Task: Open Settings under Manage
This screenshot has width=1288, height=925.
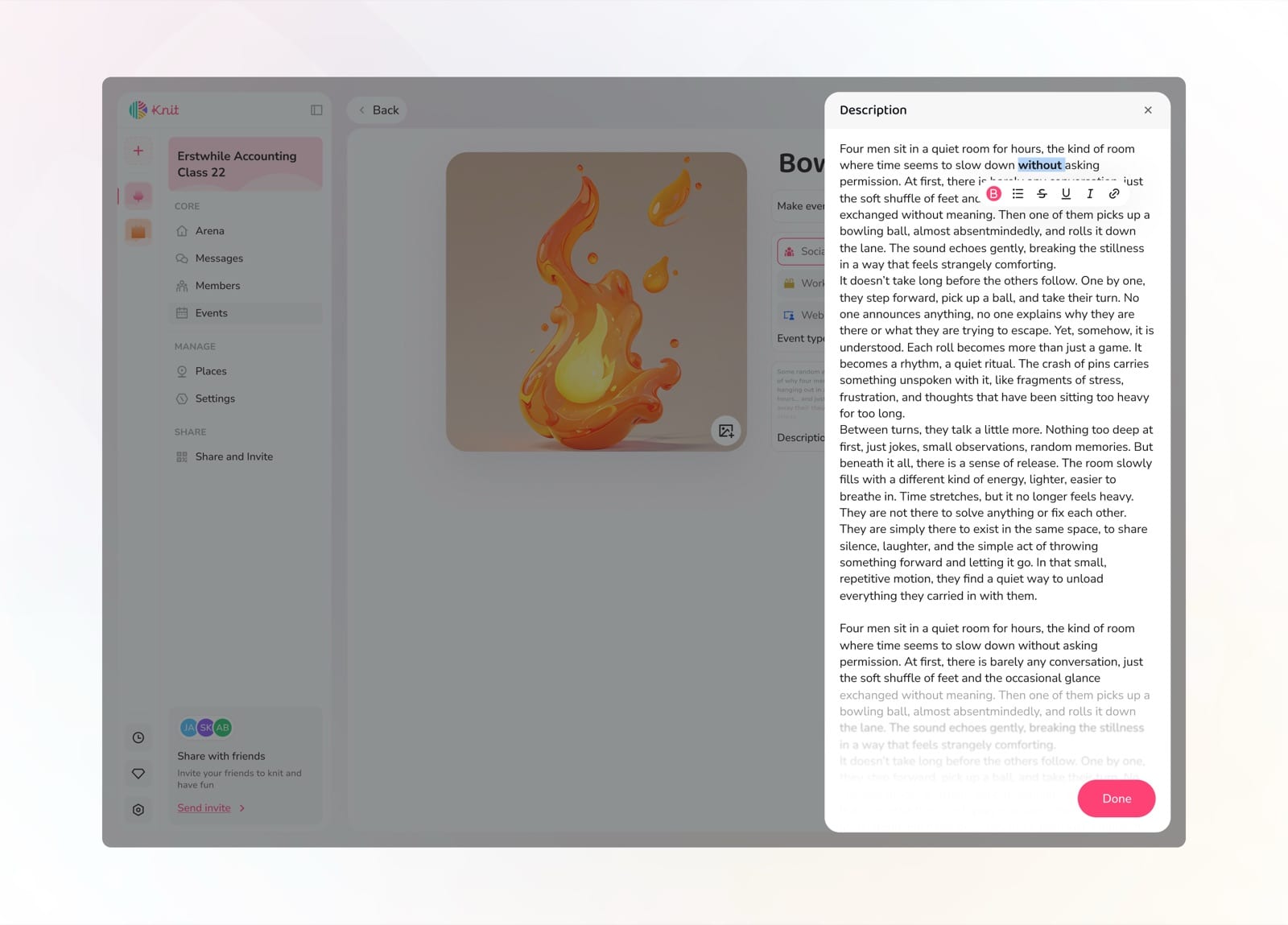Action: tap(246, 398)
